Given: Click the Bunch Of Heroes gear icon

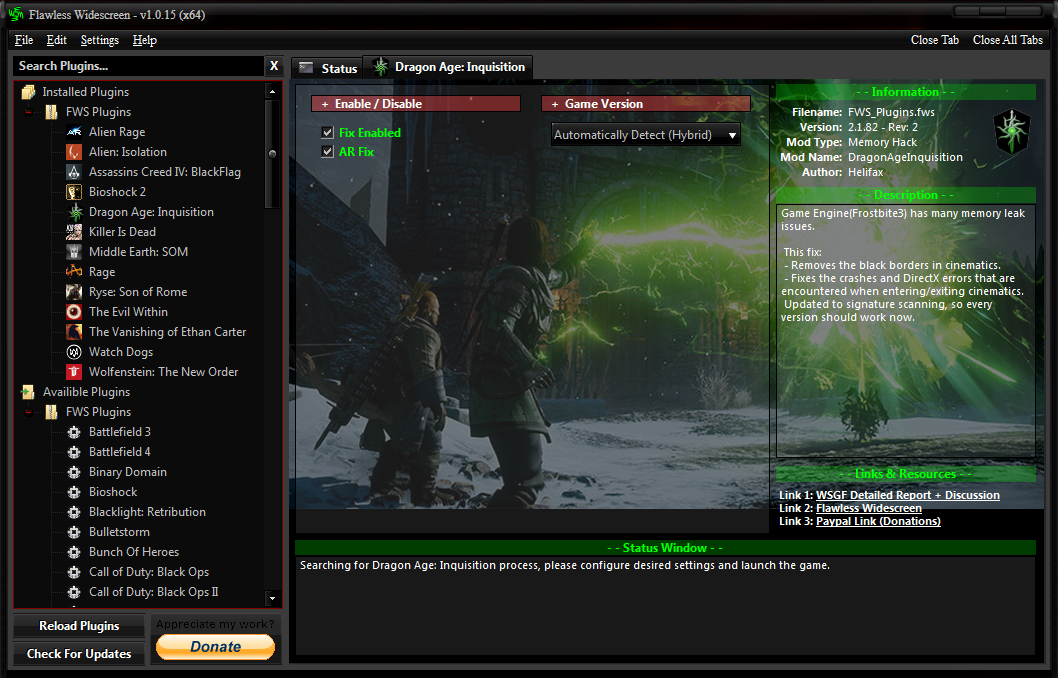Looking at the screenshot, I should coord(74,552).
